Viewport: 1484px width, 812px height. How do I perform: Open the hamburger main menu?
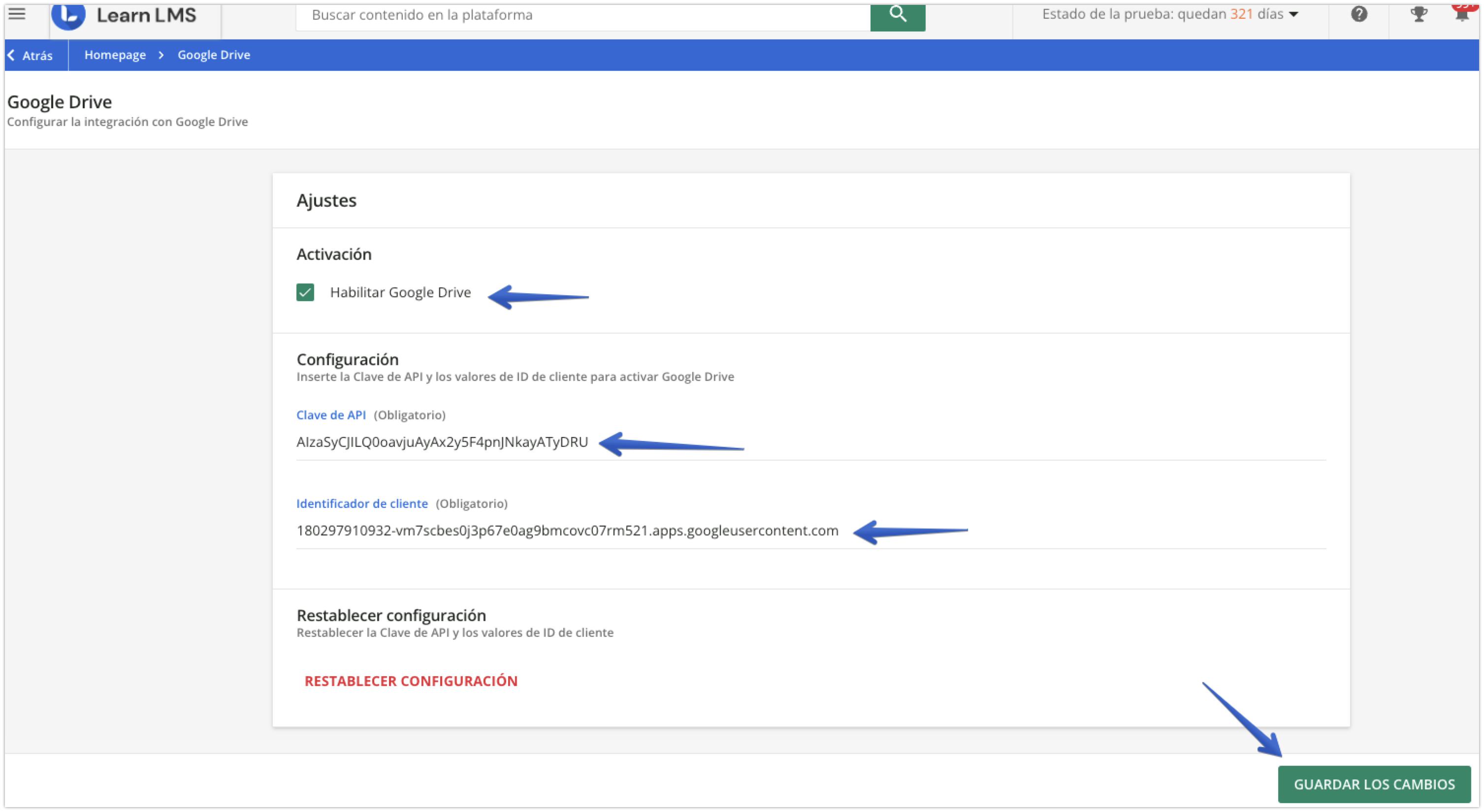(17, 14)
